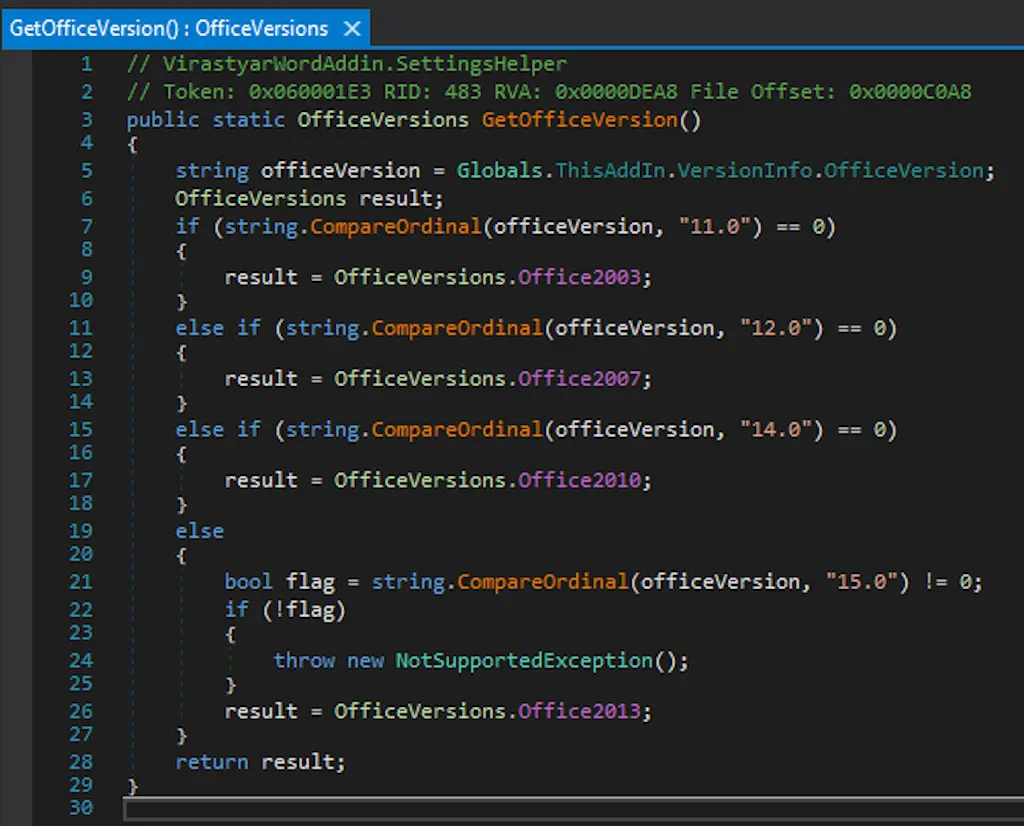Jump to the Office2003 enum member
This screenshot has height=826, width=1024.
coord(579,277)
